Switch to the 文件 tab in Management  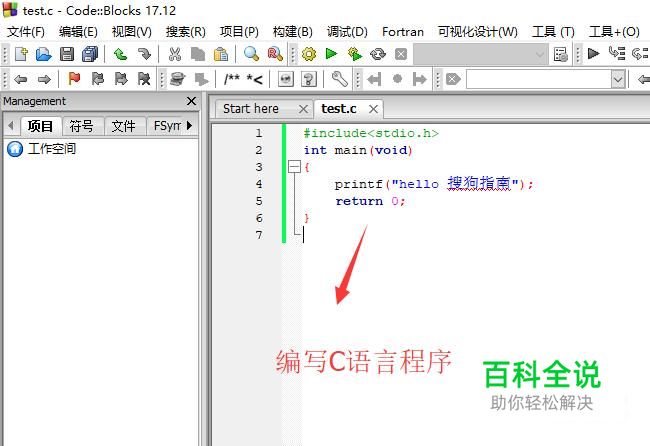(124, 126)
